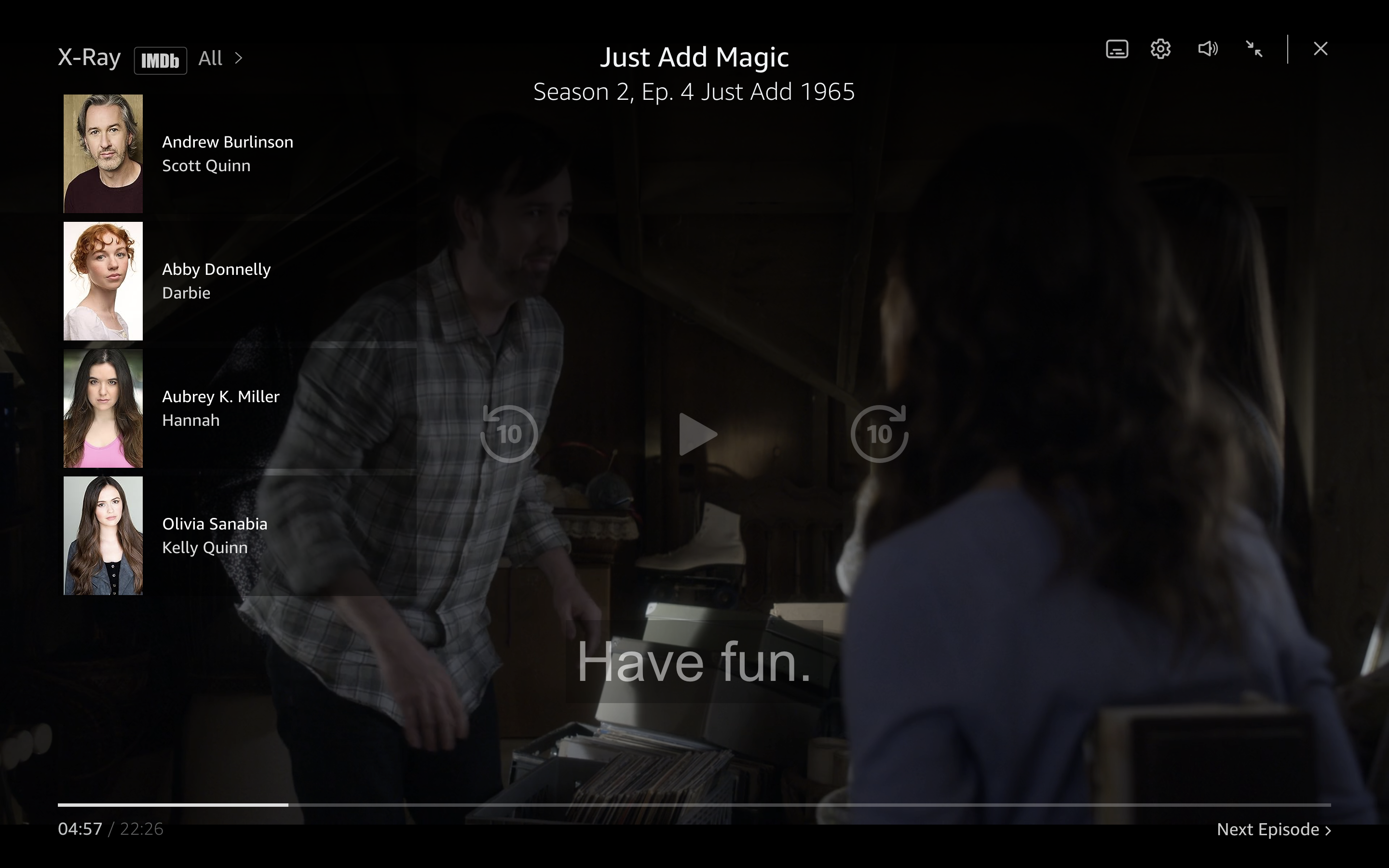Click the Darbie character label
The height and width of the screenshot is (868, 1389).
[186, 293]
